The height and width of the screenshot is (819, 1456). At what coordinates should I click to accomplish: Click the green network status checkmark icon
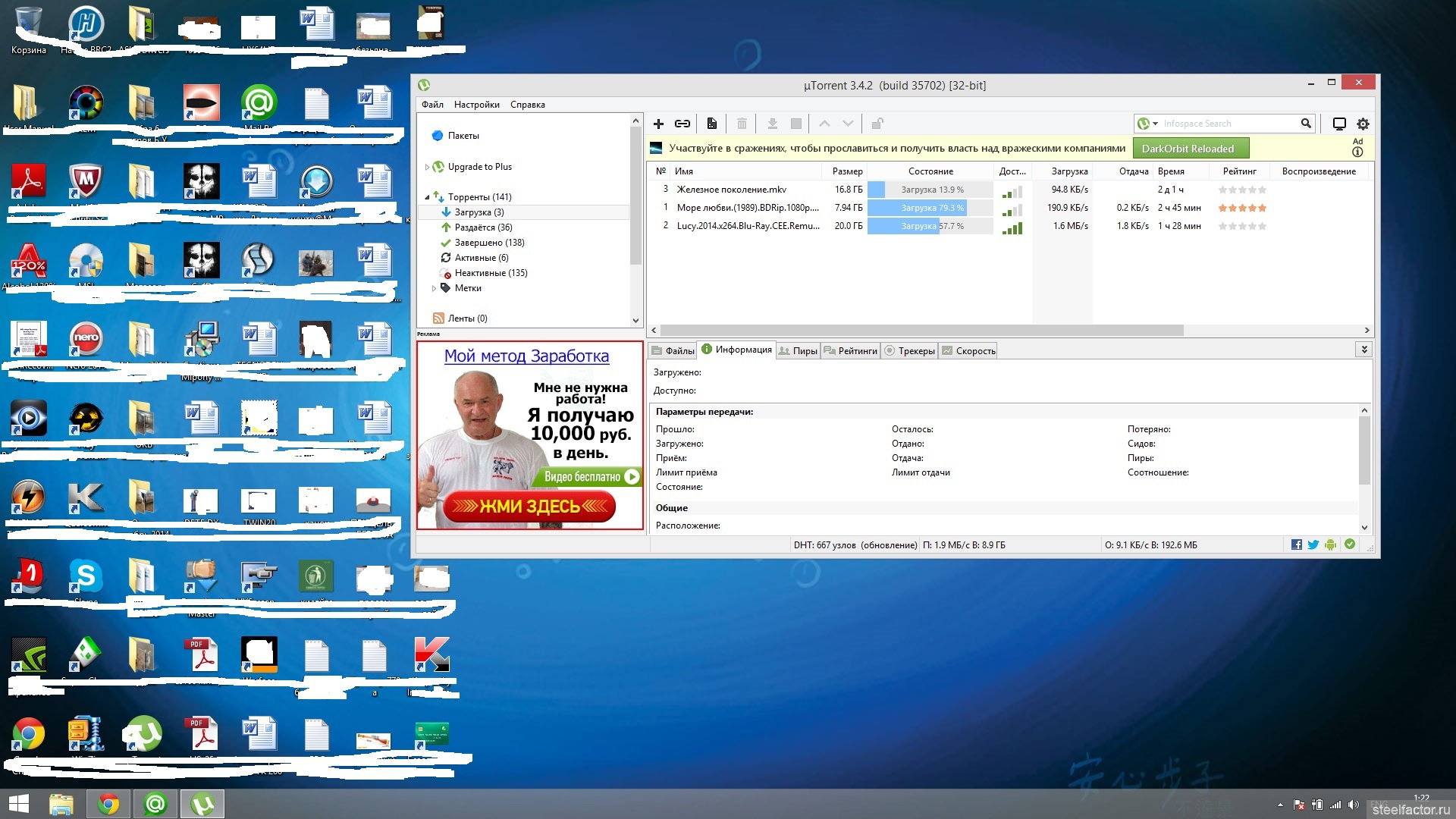[1350, 544]
